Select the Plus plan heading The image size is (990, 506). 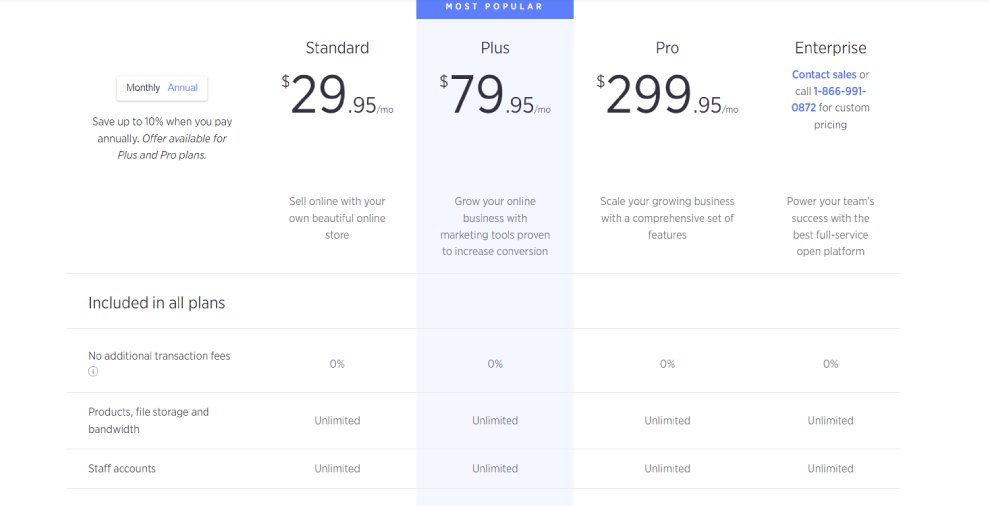(x=495, y=48)
